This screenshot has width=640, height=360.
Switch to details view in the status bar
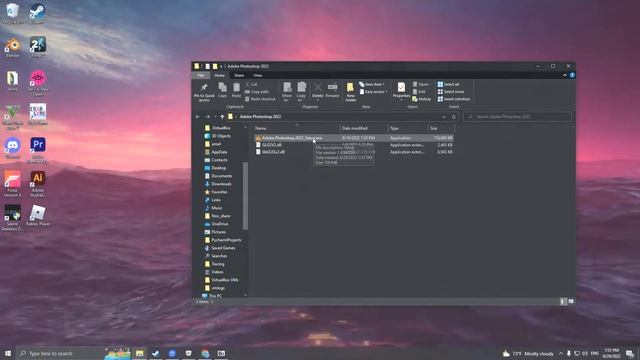coord(563,301)
